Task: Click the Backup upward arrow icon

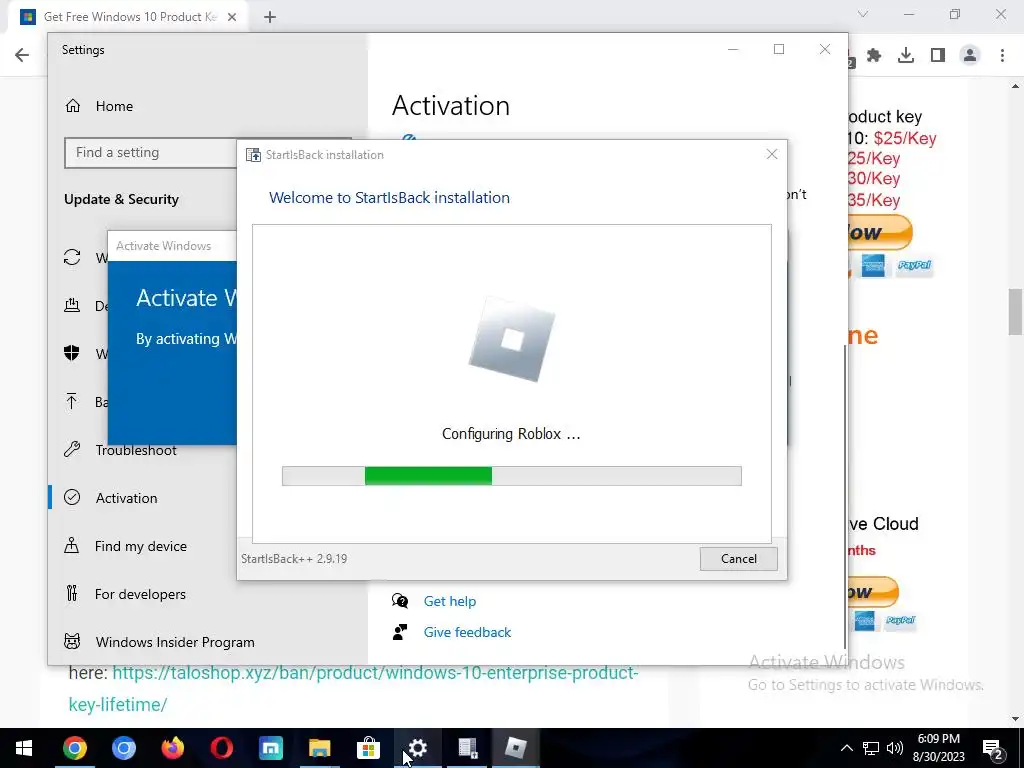Action: coord(72,401)
